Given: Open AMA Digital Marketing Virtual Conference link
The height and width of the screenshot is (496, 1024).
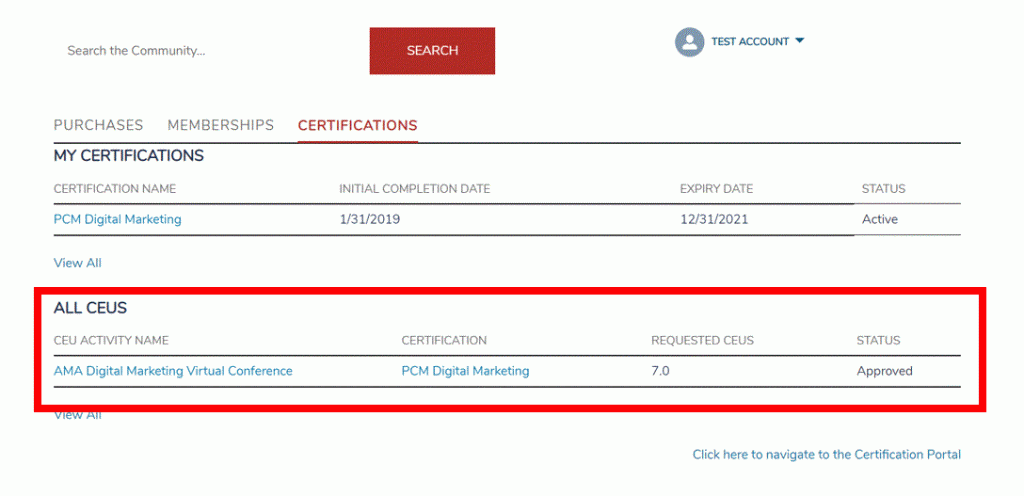Looking at the screenshot, I should click(173, 371).
